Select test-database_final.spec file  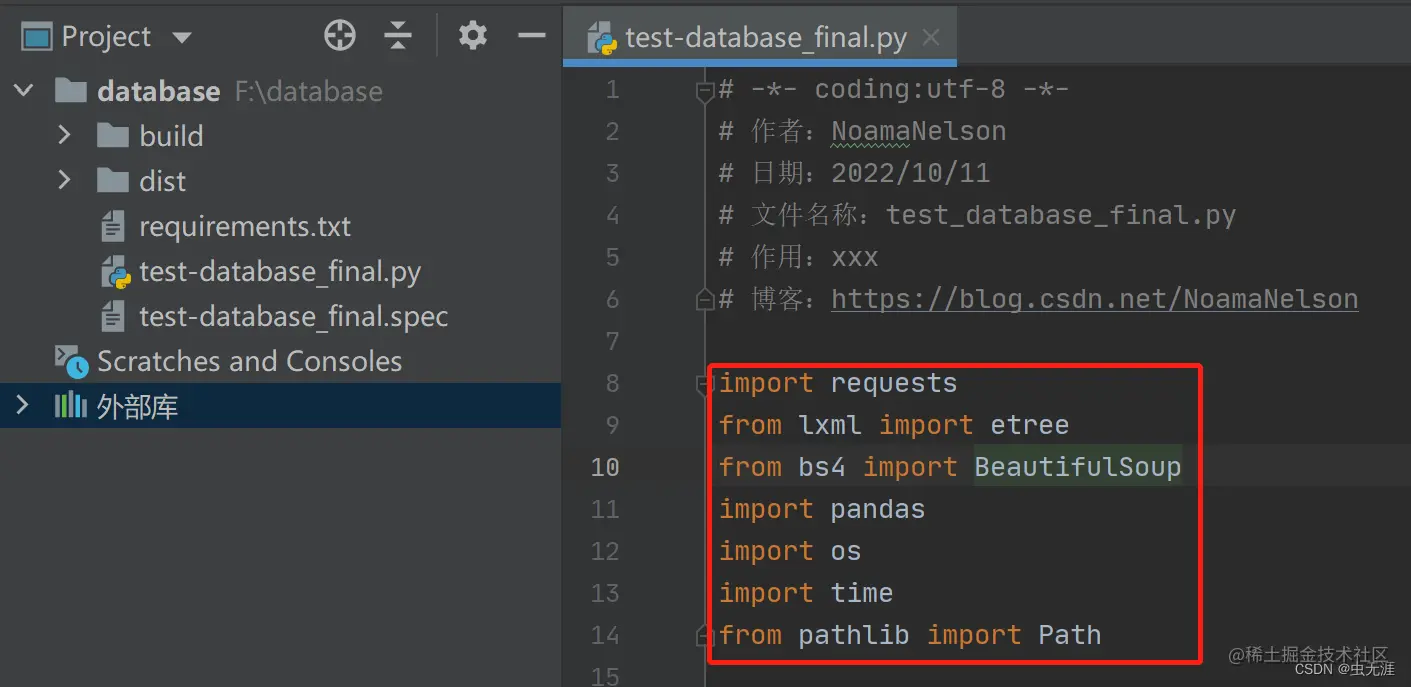click(293, 317)
